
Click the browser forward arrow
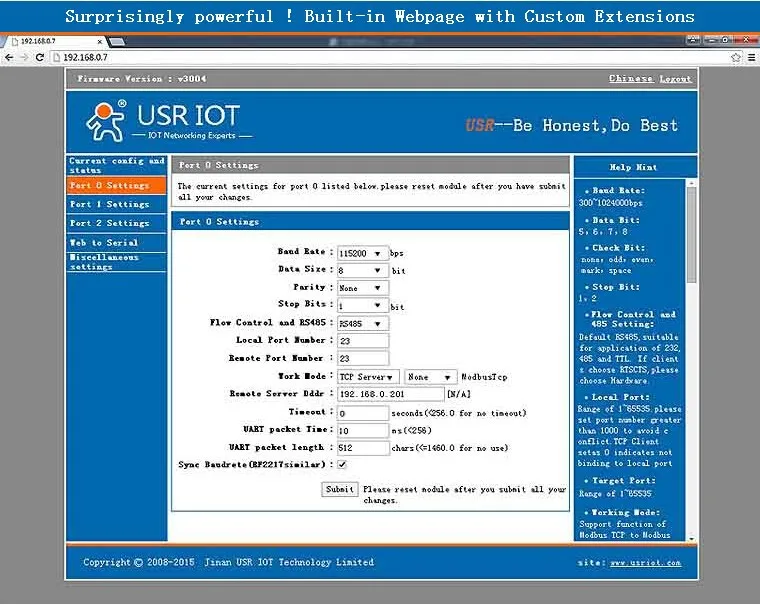tap(24, 57)
